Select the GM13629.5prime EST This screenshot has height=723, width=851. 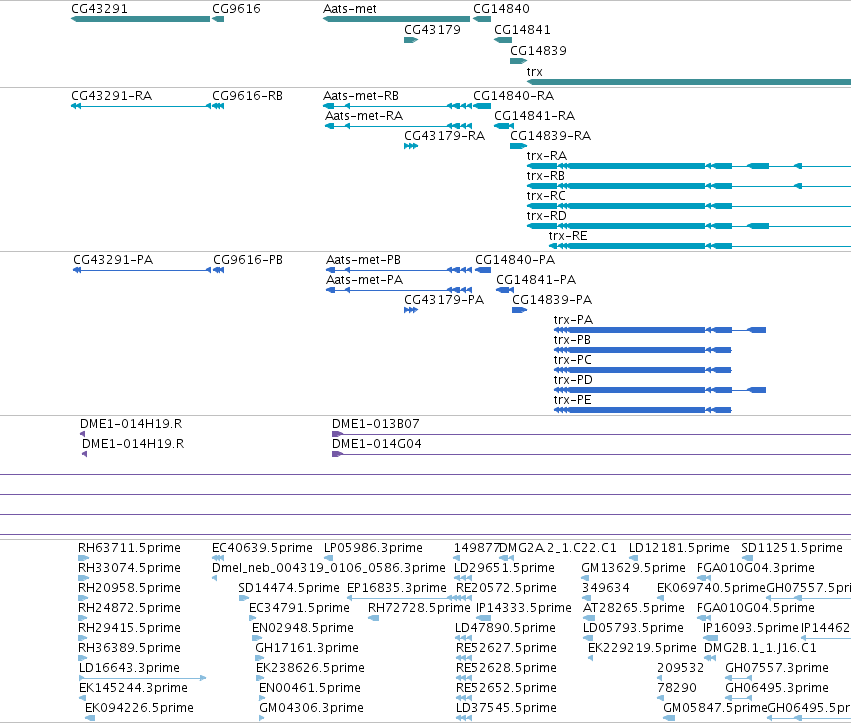(x=586, y=578)
